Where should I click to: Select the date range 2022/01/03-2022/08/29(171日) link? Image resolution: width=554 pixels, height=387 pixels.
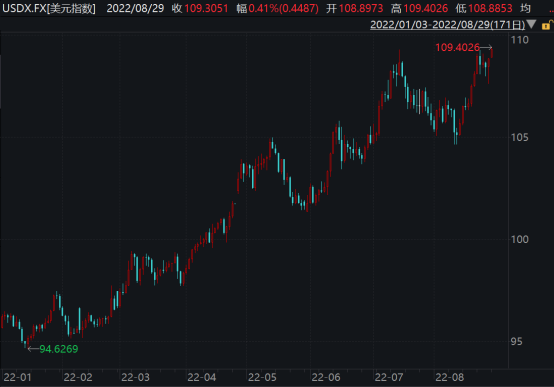tap(447, 25)
